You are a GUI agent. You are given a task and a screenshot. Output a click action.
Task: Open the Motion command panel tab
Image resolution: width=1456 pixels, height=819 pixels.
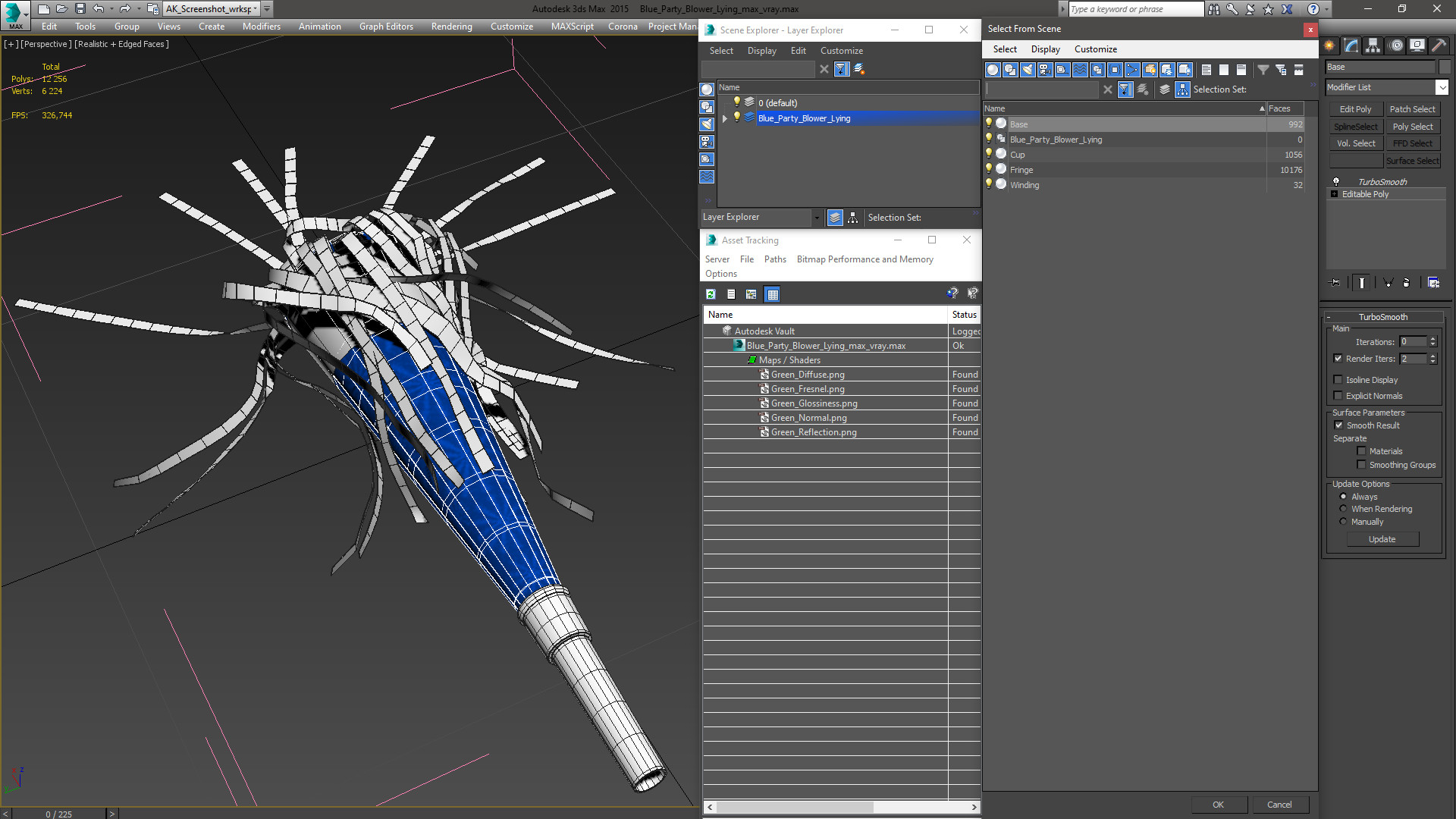pyautogui.click(x=1396, y=45)
